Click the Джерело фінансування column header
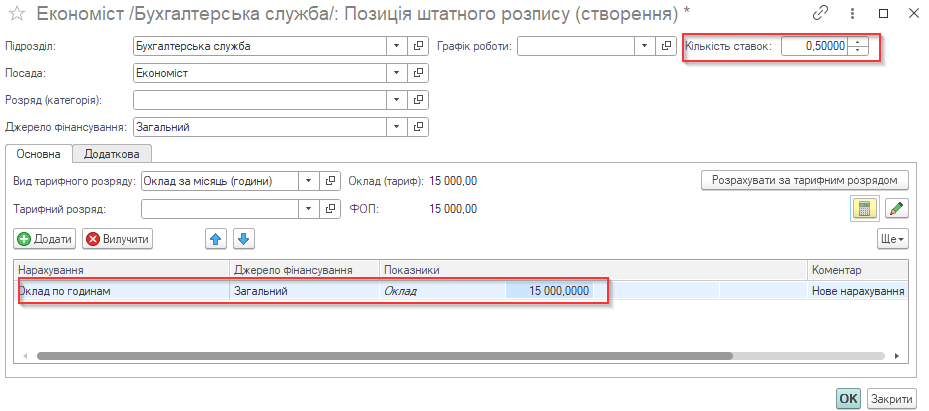The width and height of the screenshot is (929, 411). tap(305, 270)
